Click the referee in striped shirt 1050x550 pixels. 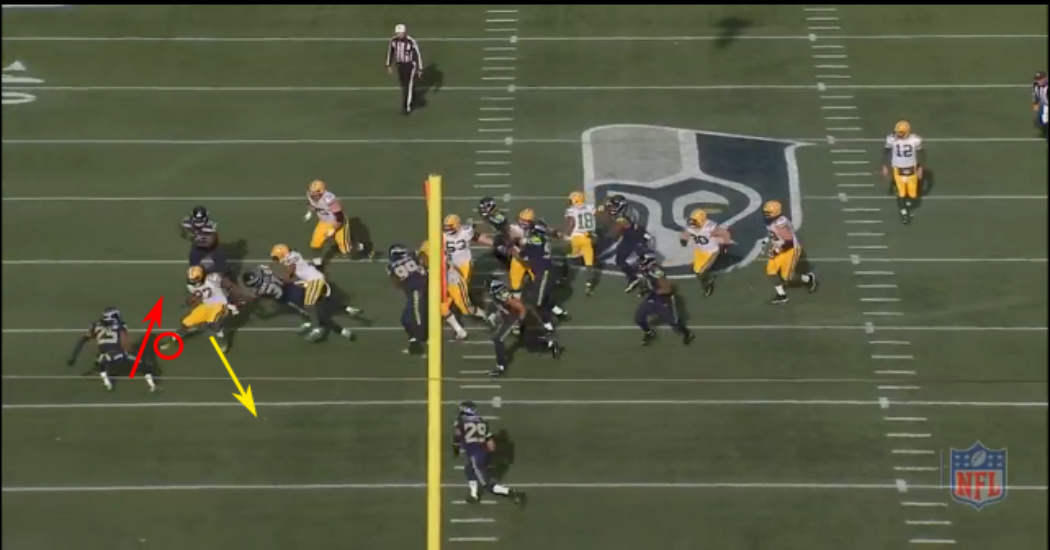coord(403,66)
